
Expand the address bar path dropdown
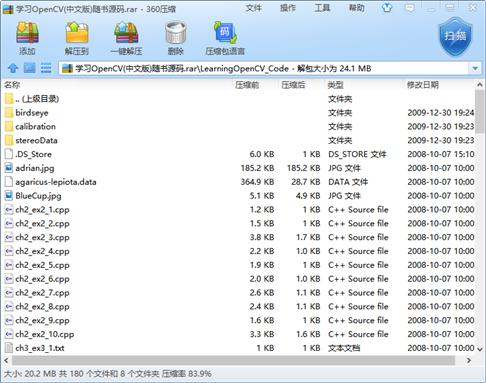pos(475,69)
